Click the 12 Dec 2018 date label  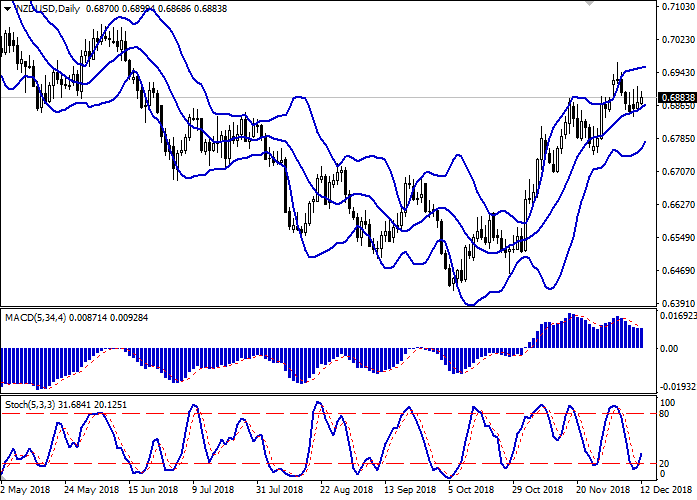point(666,490)
